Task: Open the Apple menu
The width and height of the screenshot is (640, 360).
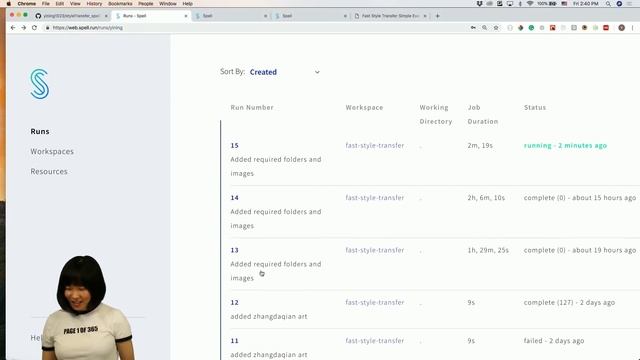Action: [9, 4]
